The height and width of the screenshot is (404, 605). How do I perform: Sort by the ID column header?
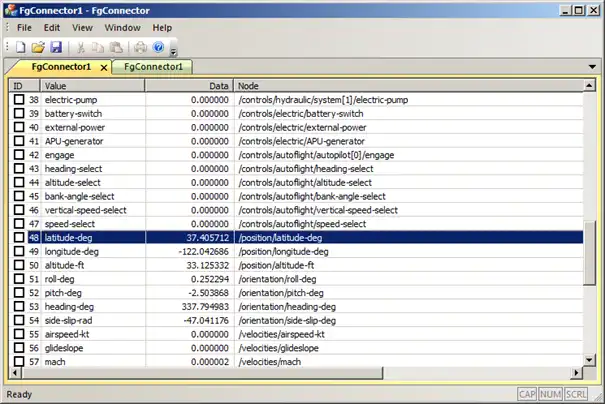24,86
